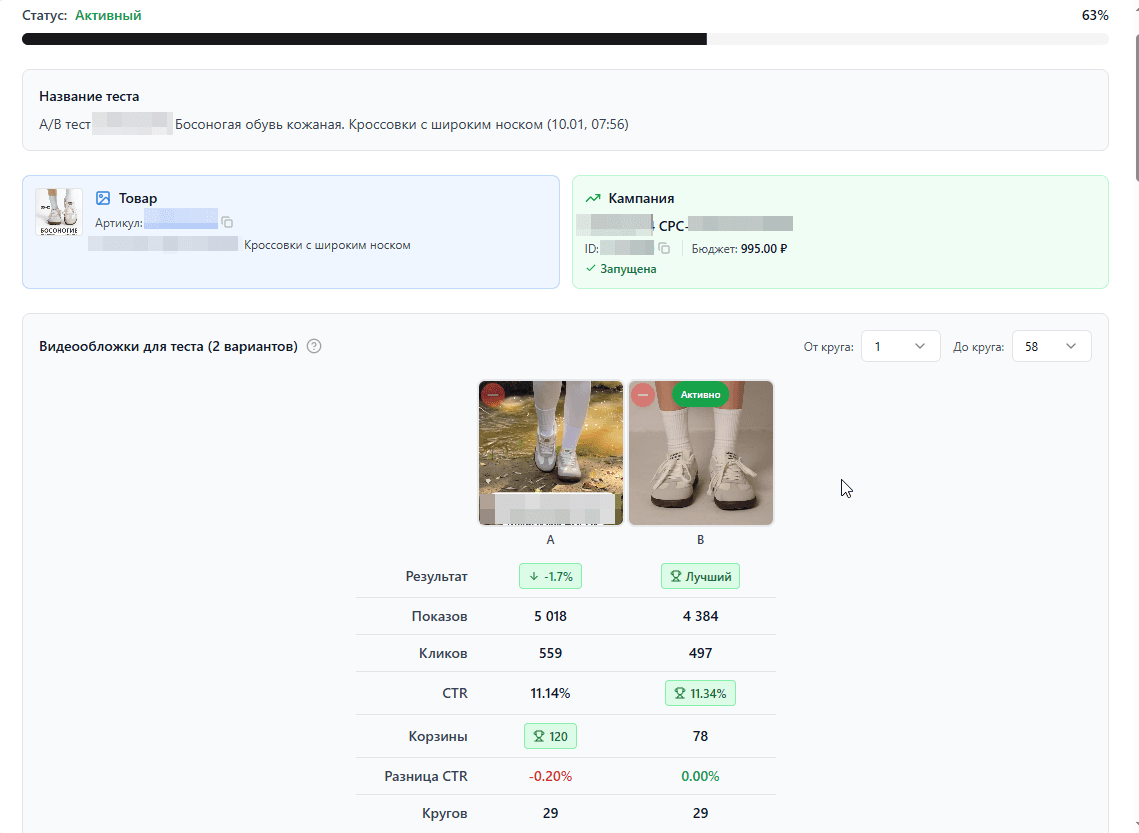1139x833 pixels.
Task: Click the 120 Корзины badge
Action: click(550, 736)
